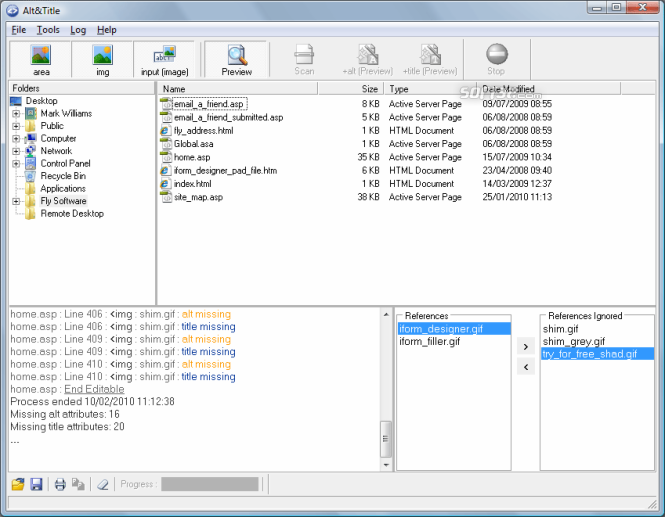Click the print log icon
Viewport: 665px width, 517px height.
60,484
